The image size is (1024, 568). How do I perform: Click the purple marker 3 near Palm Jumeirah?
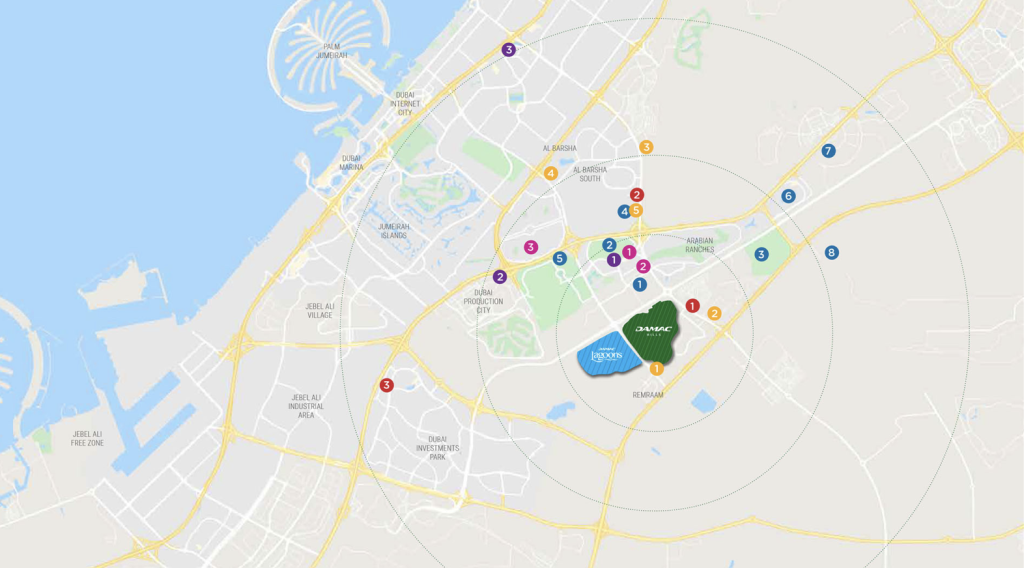(509, 50)
